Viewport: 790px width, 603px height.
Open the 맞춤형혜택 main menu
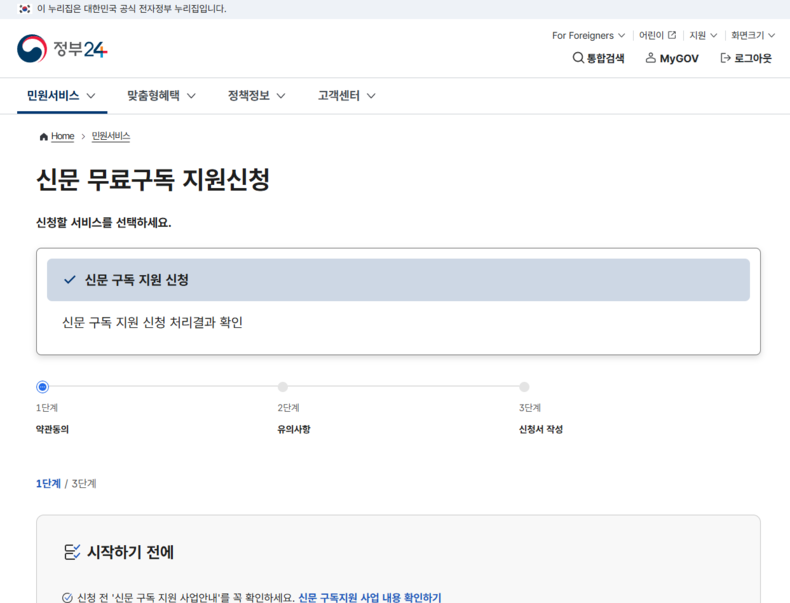(x=161, y=96)
